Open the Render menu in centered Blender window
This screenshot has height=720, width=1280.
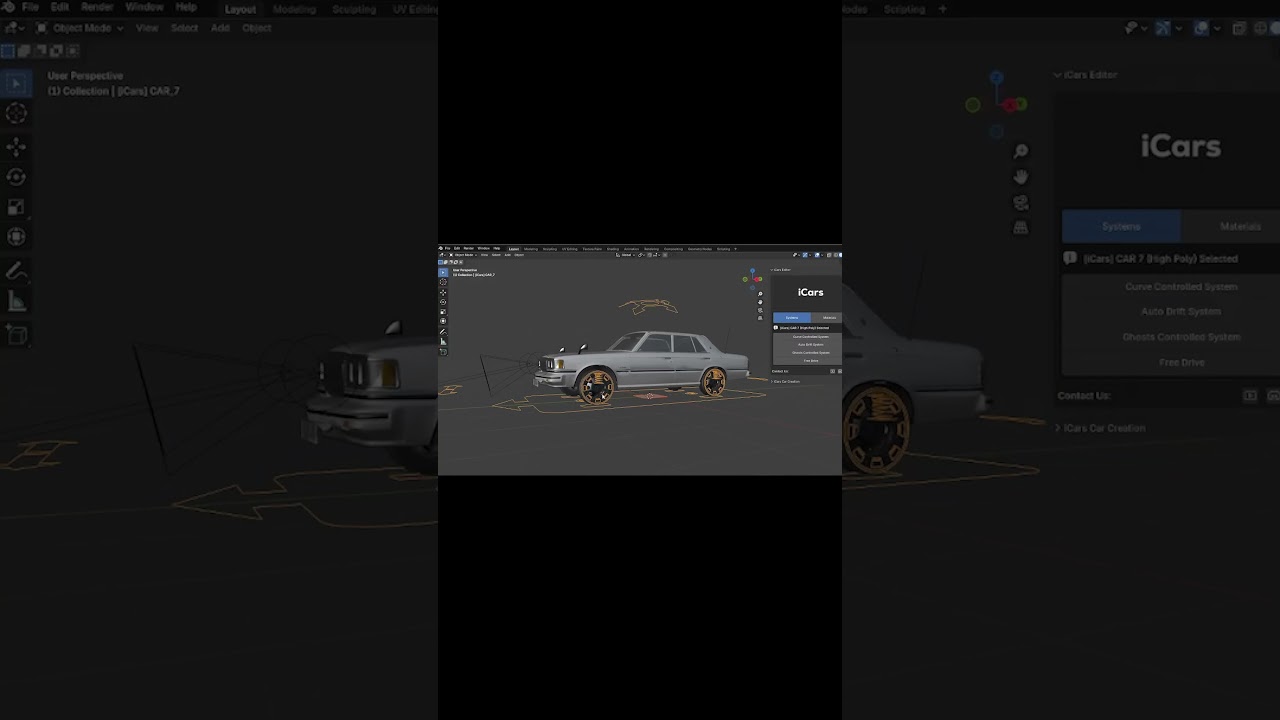(x=469, y=248)
